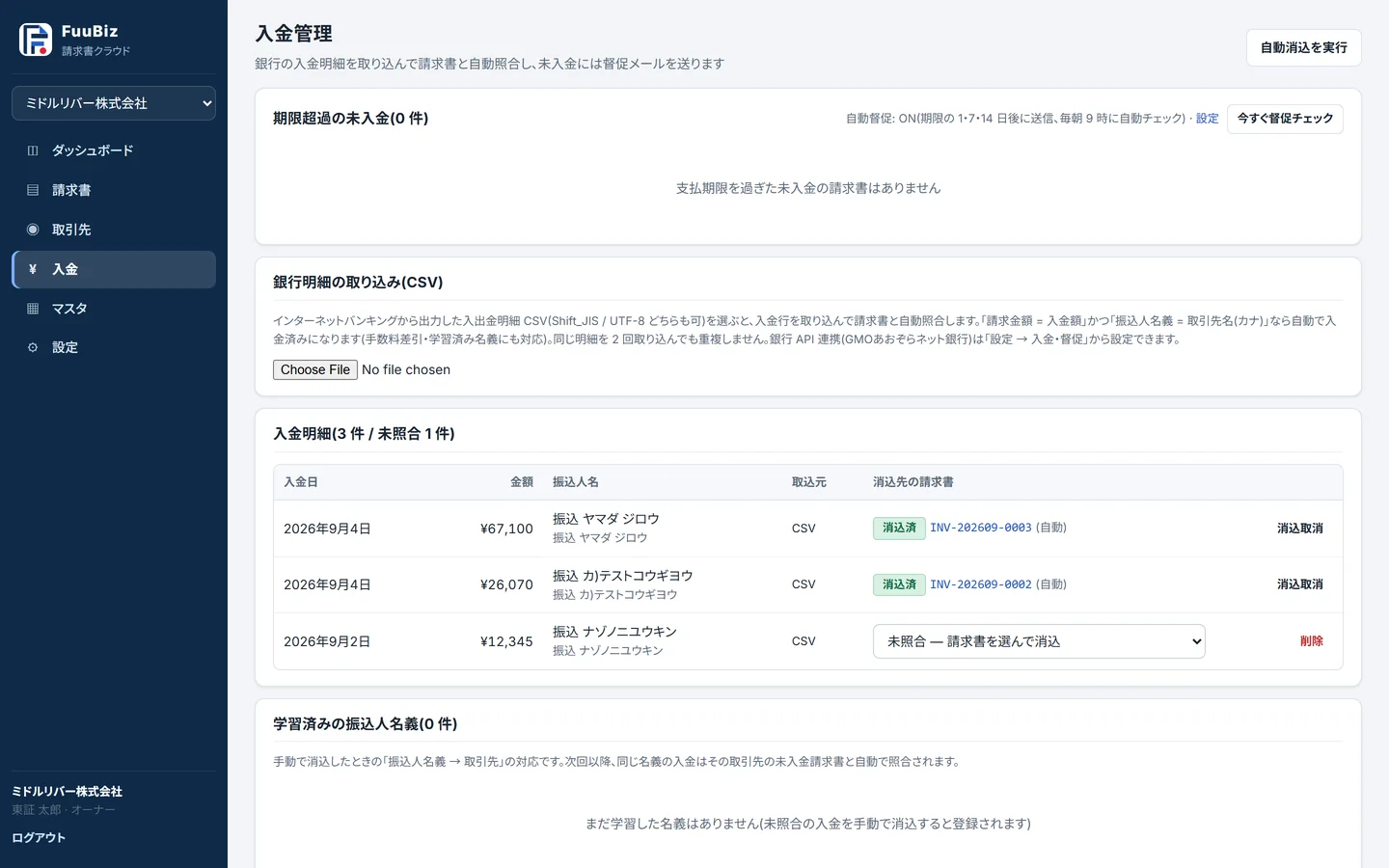Click the 設定 gear icon in sidebar
The image size is (1389, 868).
(x=33, y=347)
